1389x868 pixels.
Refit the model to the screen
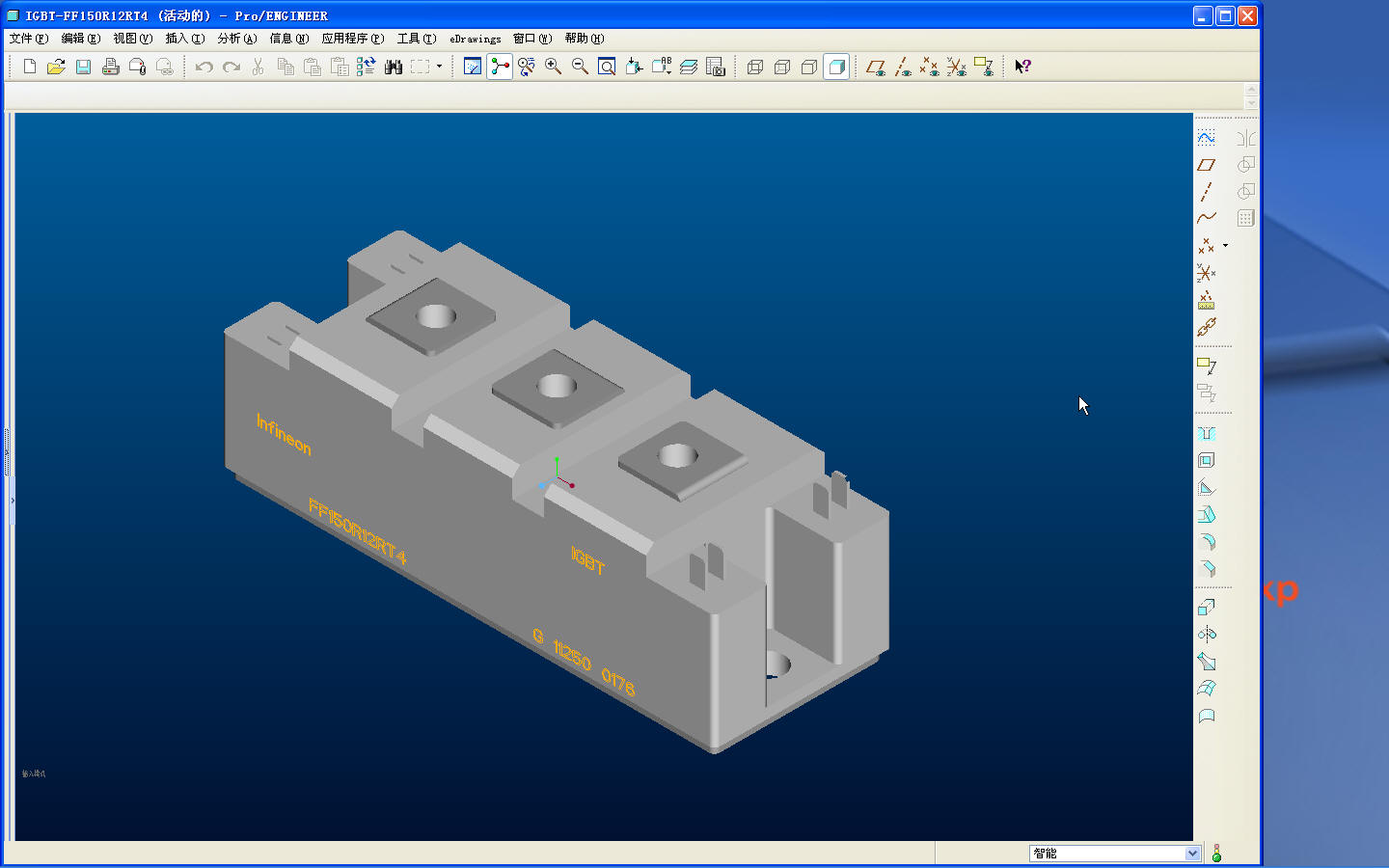[x=607, y=67]
